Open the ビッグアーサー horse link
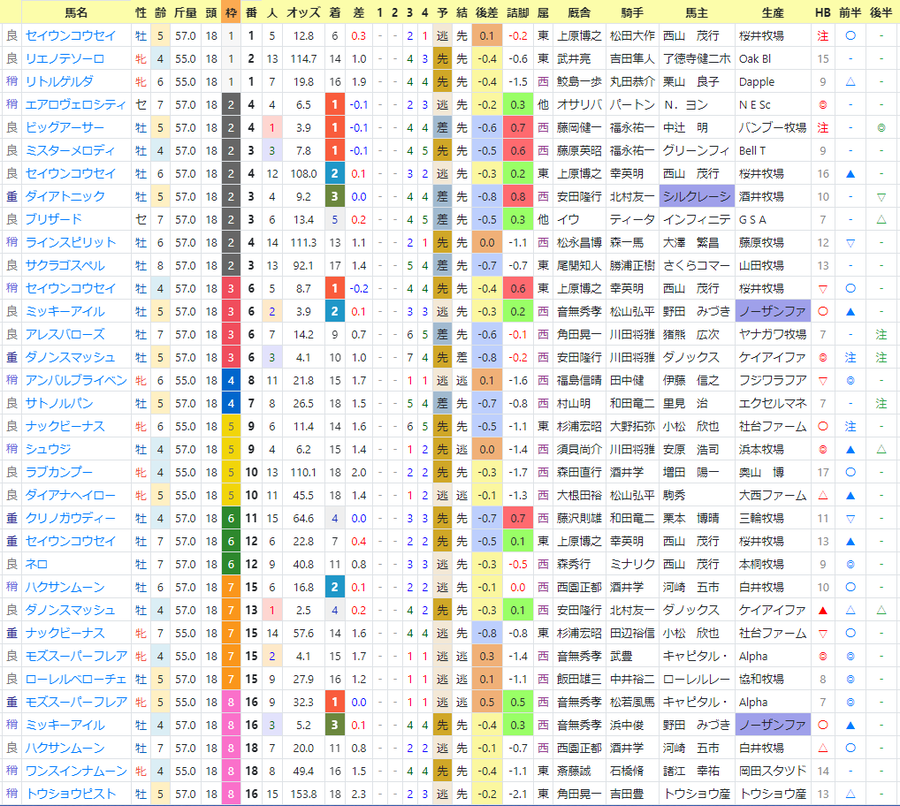This screenshot has height=806, width=900. [x=65, y=127]
